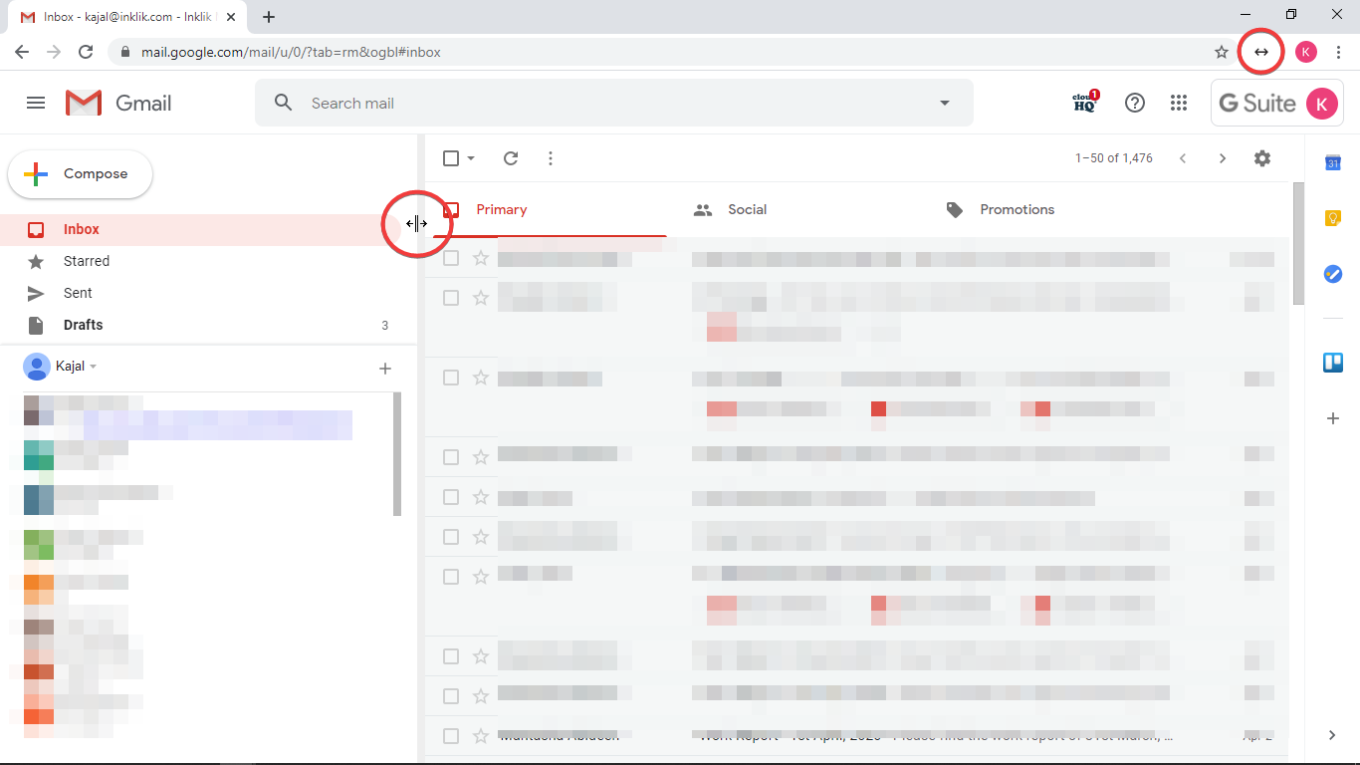Image resolution: width=1360 pixels, height=765 pixels.
Task: Go to older emails page
Action: coord(1222,158)
